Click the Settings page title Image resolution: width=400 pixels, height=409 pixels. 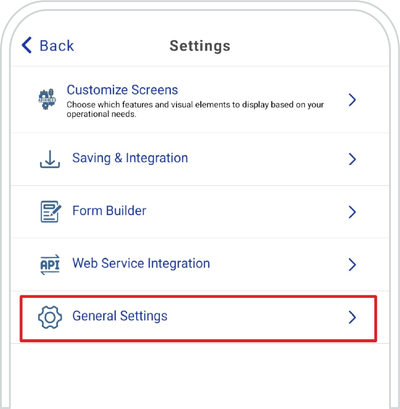[x=200, y=46]
